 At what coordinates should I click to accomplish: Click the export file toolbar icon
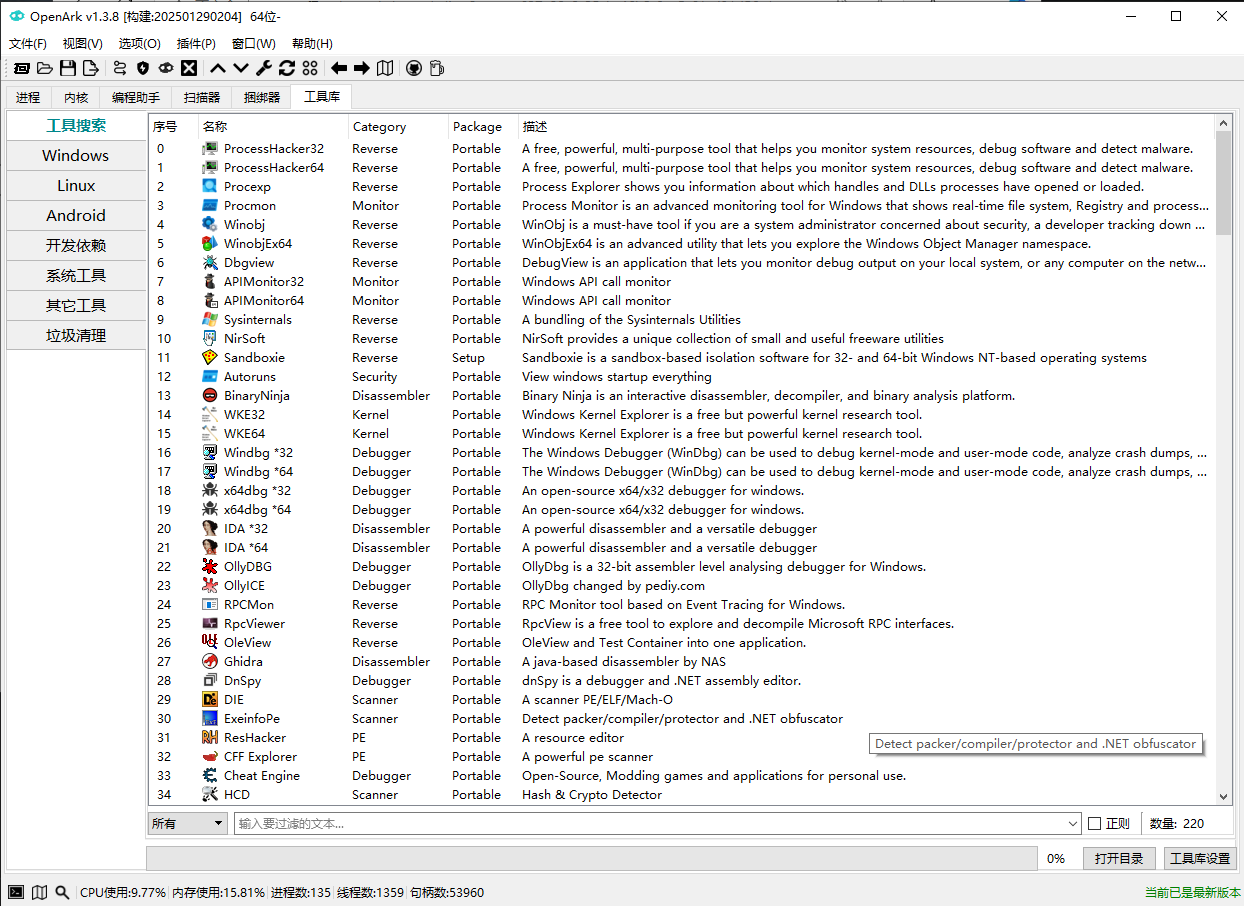(x=91, y=68)
